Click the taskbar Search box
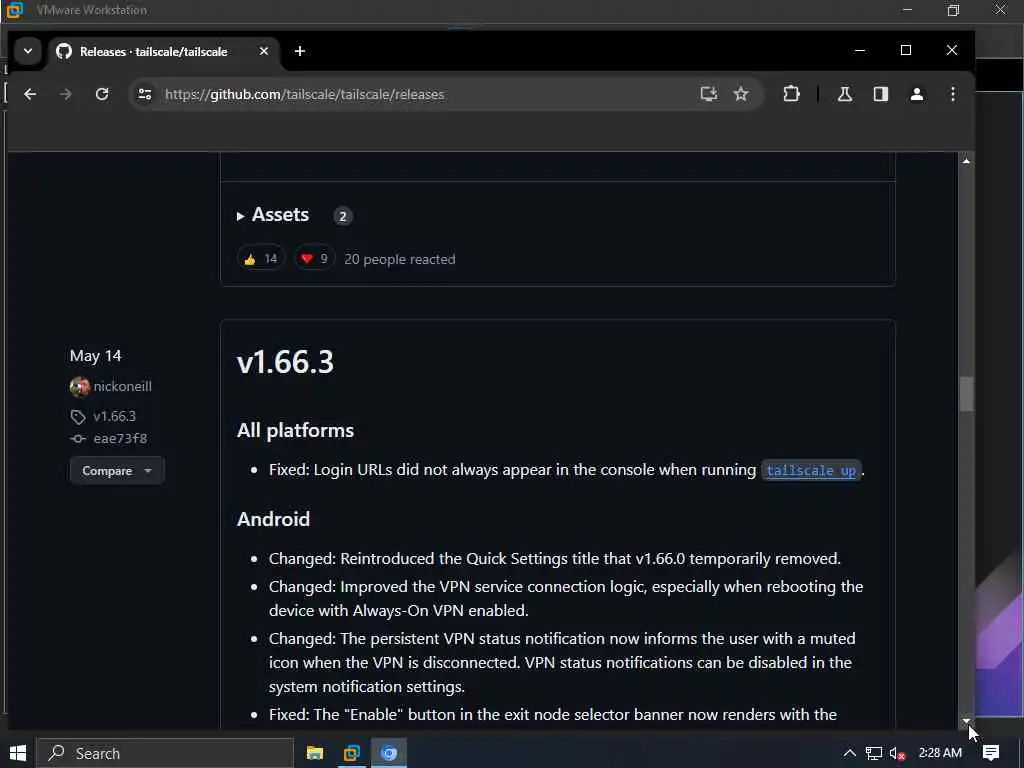The image size is (1024, 768). pyautogui.click(x=165, y=753)
